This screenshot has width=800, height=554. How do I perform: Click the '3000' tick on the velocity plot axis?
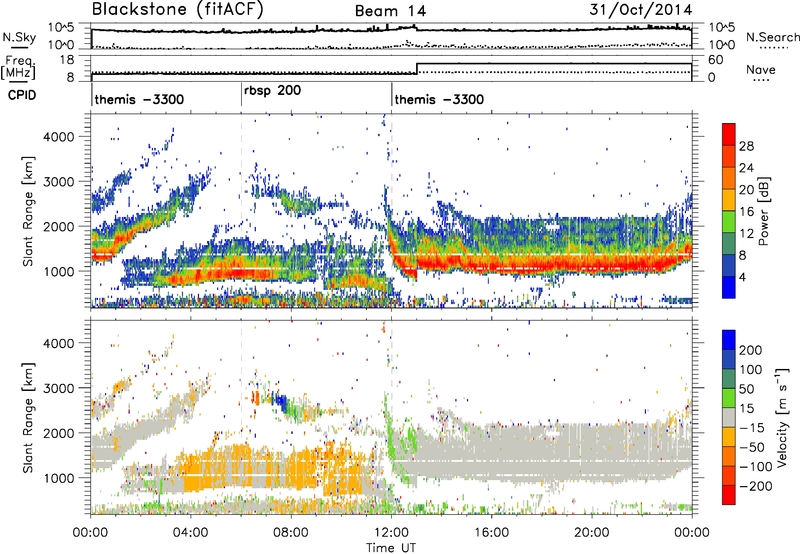[59, 388]
